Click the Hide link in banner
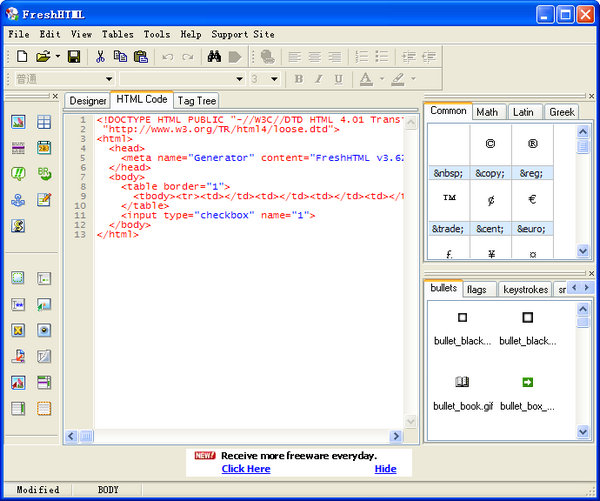 (385, 469)
